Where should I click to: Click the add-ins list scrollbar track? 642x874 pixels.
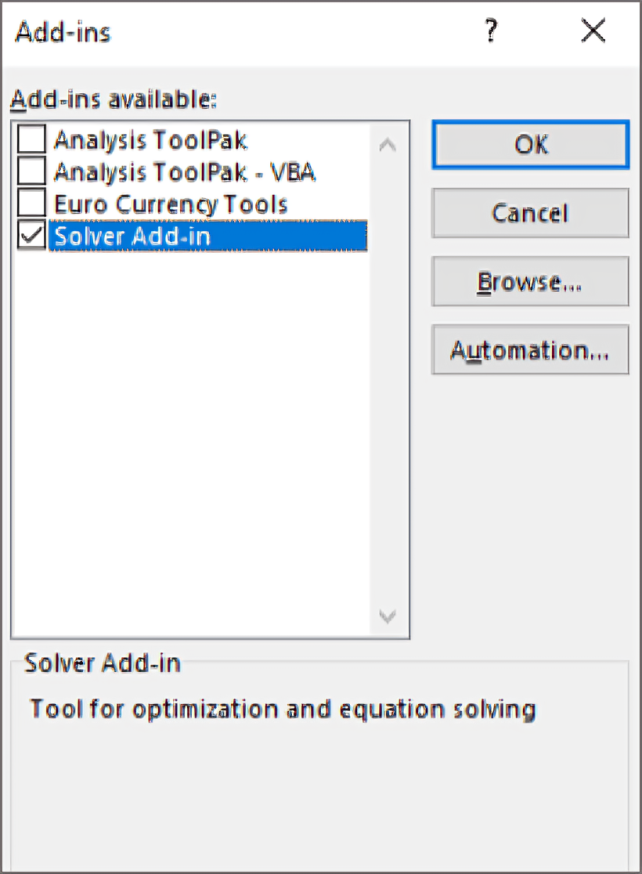click(x=387, y=379)
